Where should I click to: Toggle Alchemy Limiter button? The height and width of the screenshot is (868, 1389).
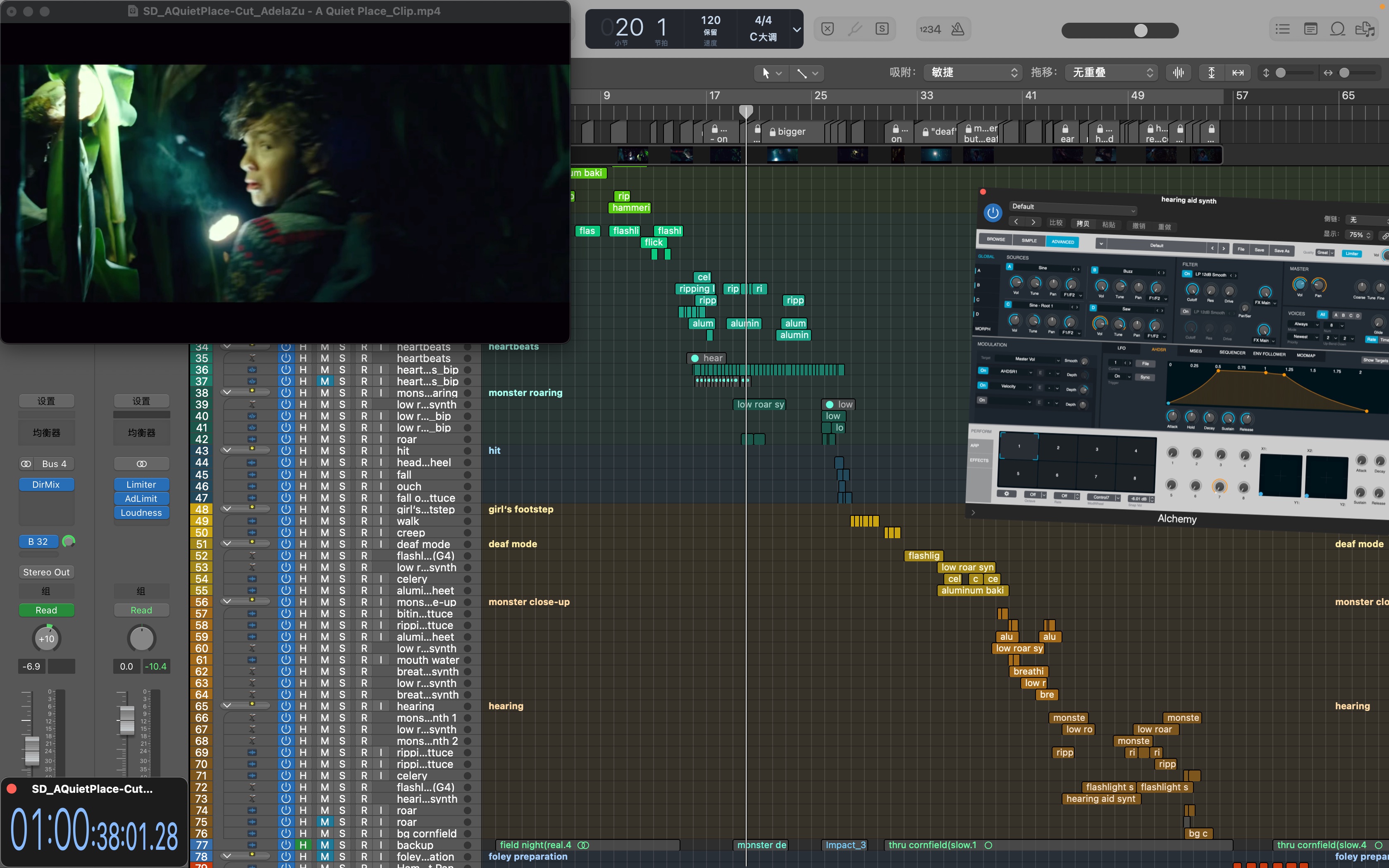(x=1352, y=253)
